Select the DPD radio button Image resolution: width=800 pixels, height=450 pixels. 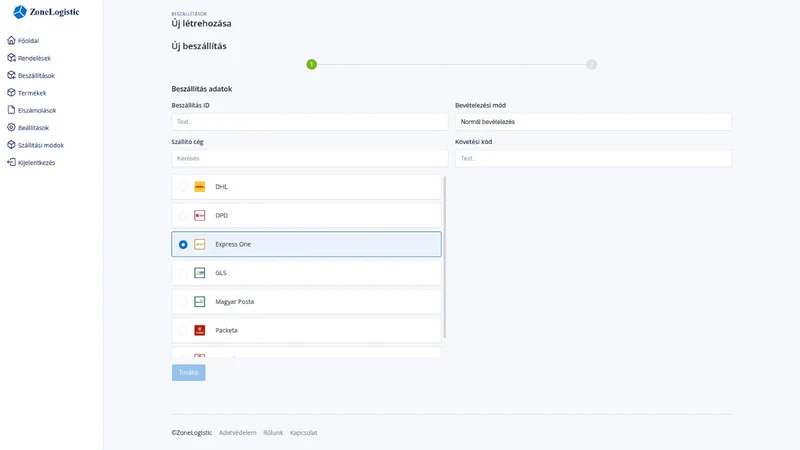pos(183,216)
